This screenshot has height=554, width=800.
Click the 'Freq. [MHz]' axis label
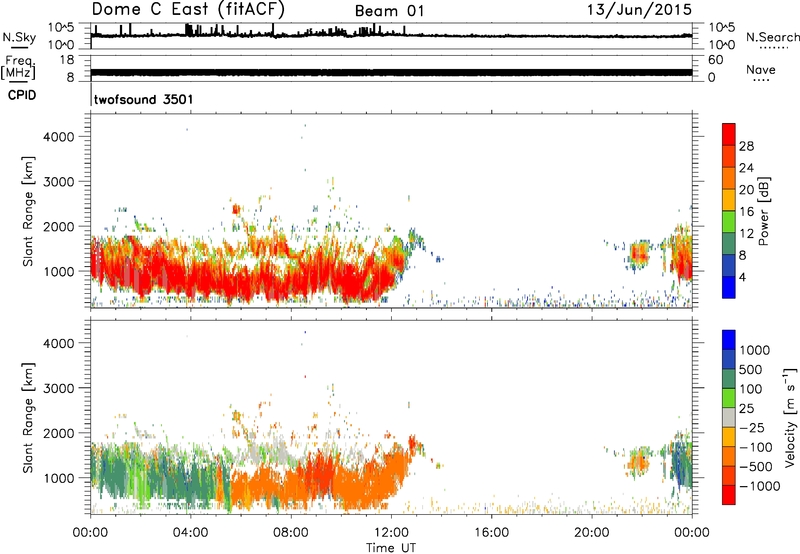[18, 67]
